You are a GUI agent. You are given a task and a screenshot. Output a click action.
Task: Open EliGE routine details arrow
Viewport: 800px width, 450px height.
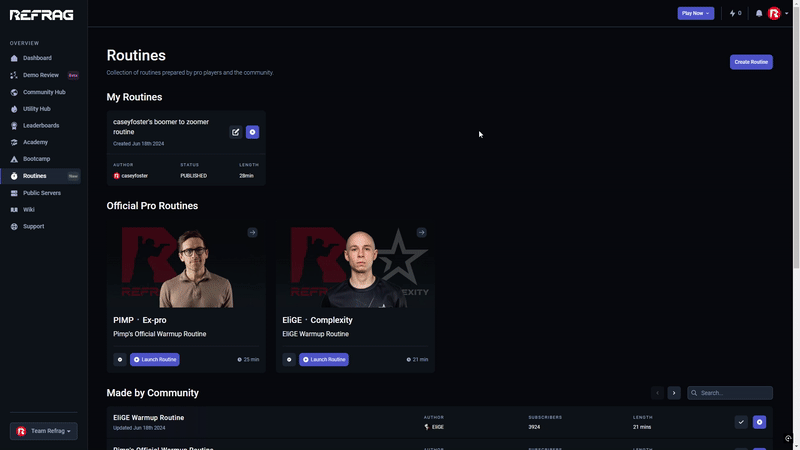coord(421,233)
